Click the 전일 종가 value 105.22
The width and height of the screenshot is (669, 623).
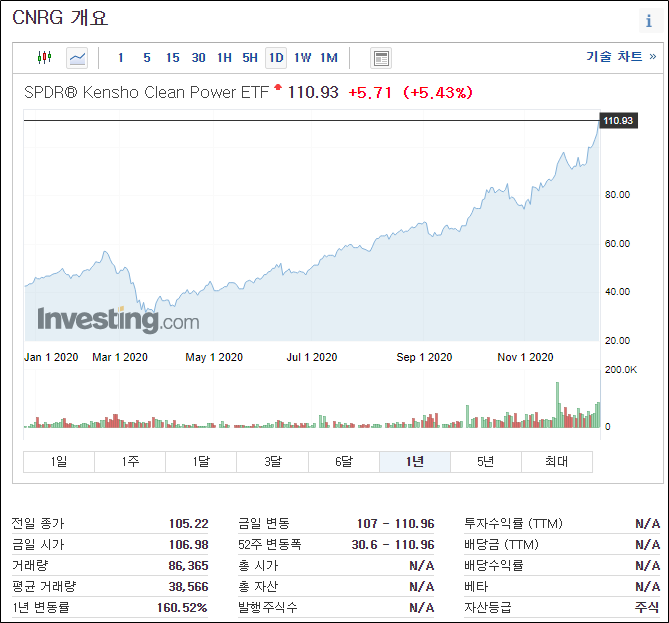coord(189,524)
